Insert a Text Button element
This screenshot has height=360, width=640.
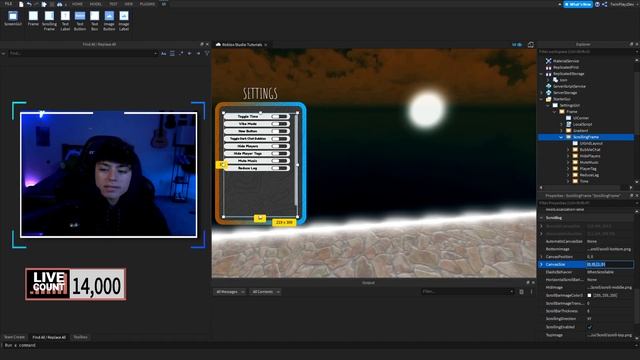pos(80,20)
